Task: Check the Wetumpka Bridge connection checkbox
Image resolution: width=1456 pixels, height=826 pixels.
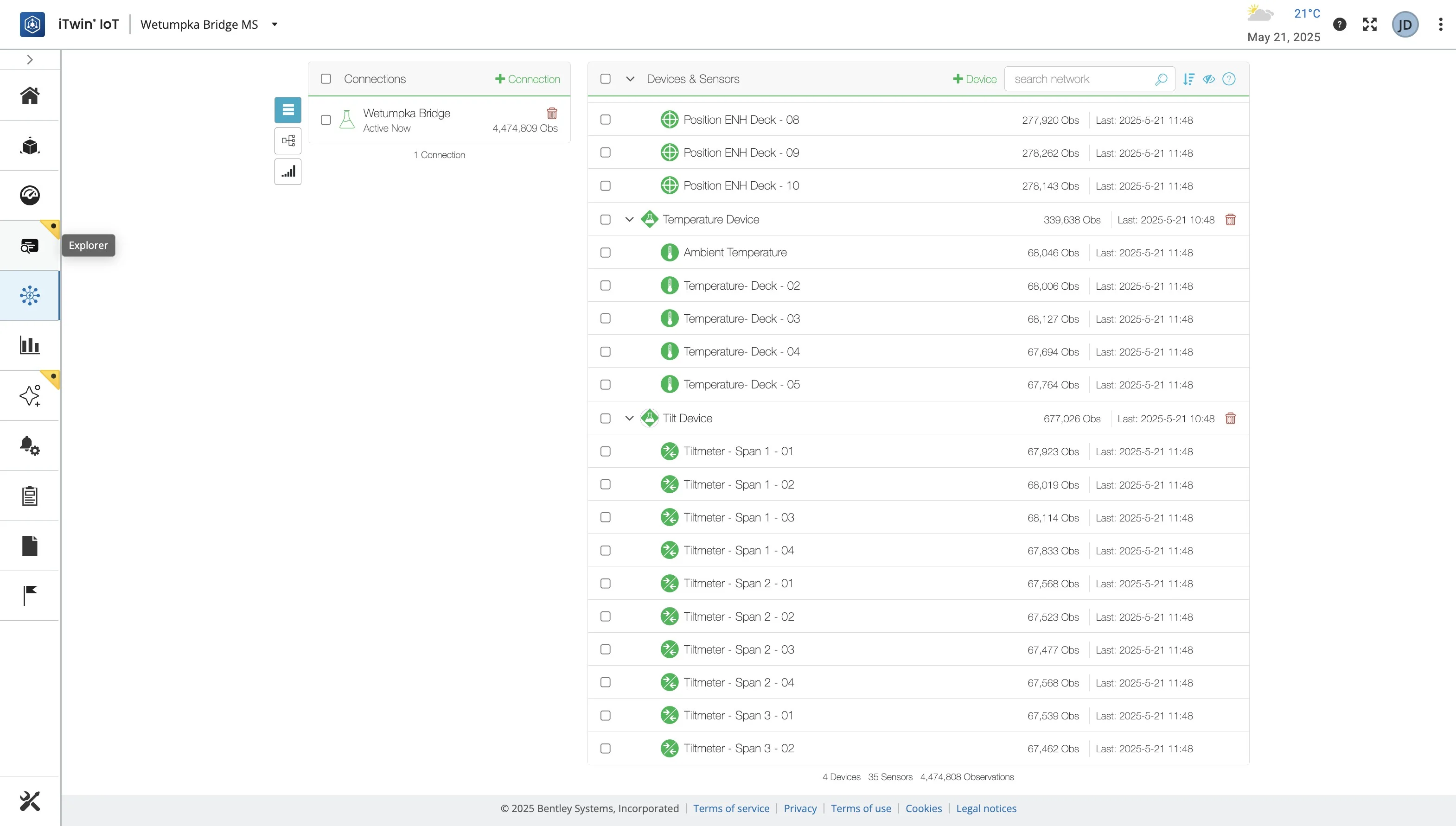Action: pos(326,120)
